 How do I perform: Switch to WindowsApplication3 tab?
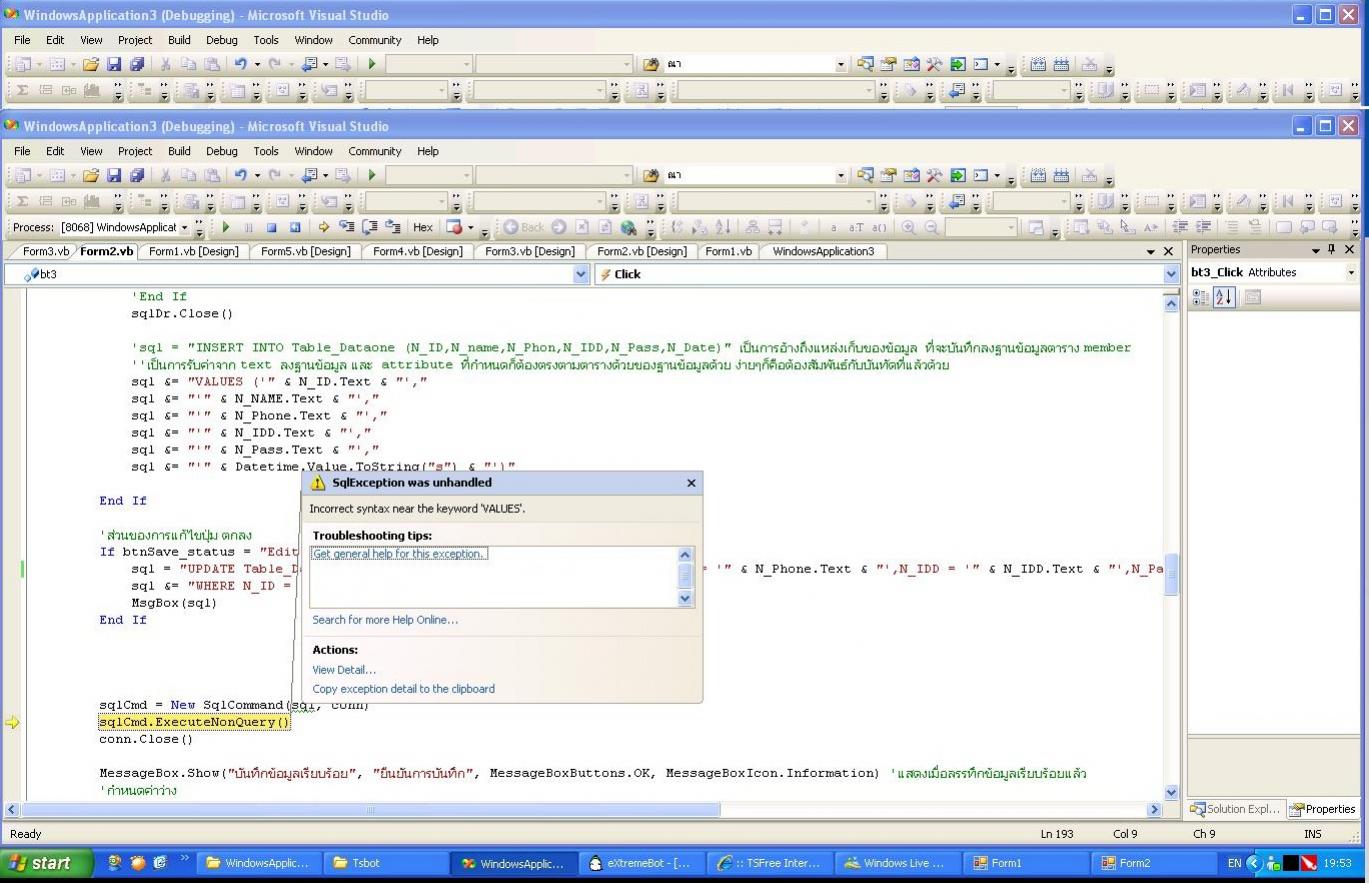pyautogui.click(x=823, y=251)
